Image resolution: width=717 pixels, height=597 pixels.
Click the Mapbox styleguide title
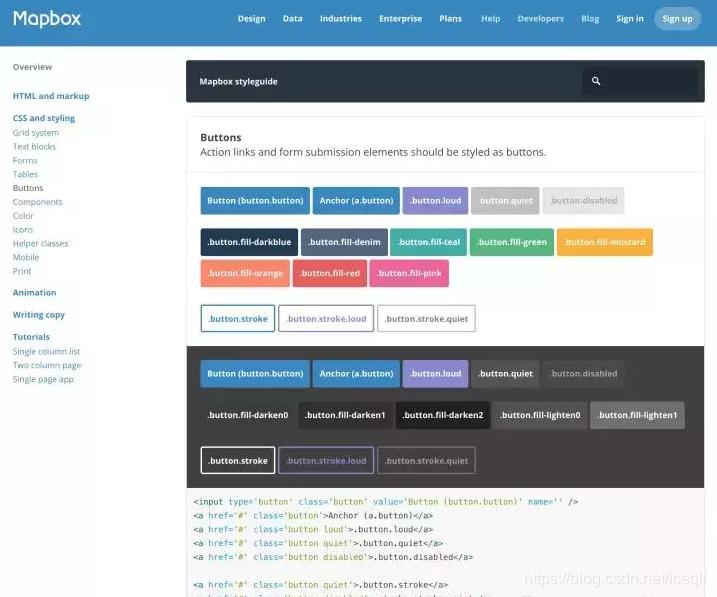click(238, 81)
